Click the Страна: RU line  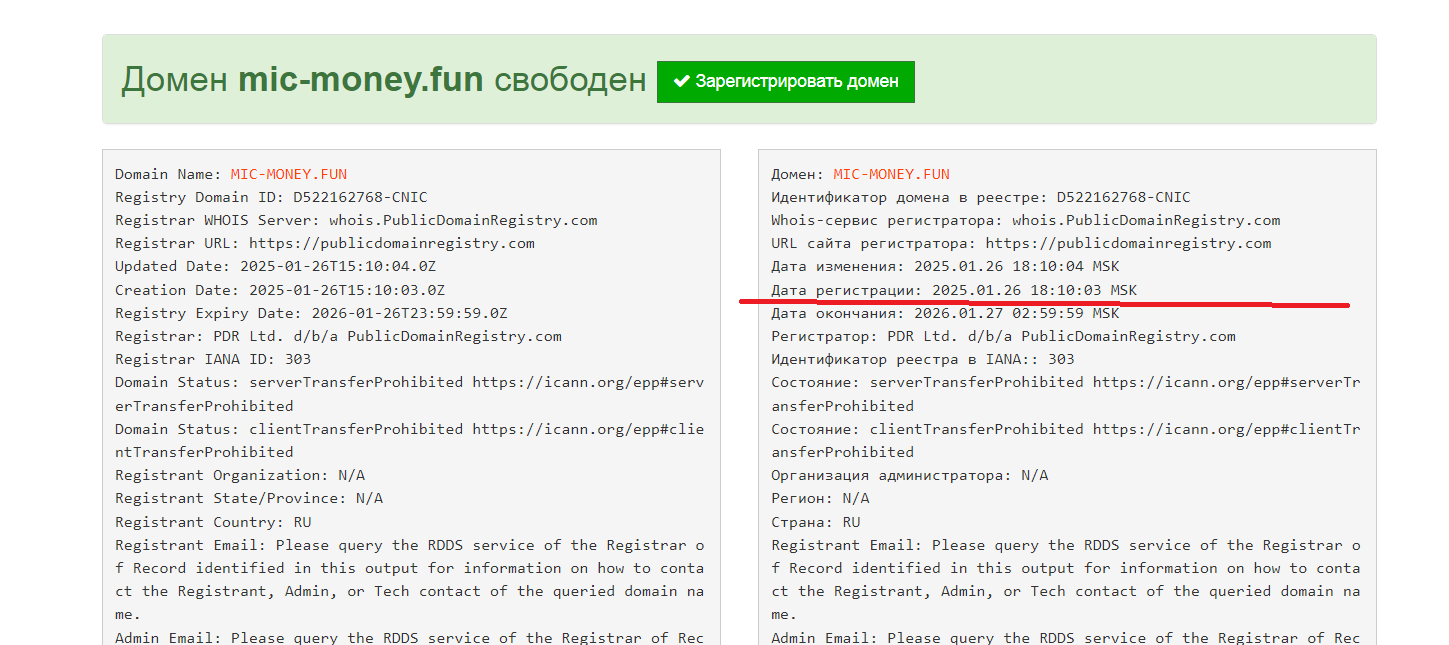tap(815, 522)
